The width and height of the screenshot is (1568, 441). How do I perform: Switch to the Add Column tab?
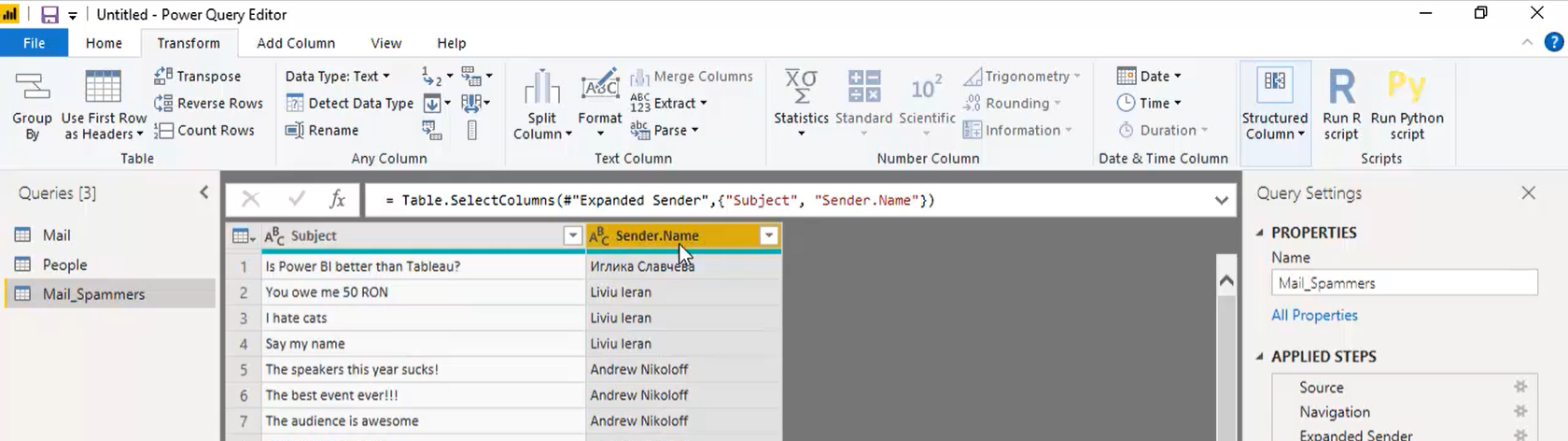point(296,43)
